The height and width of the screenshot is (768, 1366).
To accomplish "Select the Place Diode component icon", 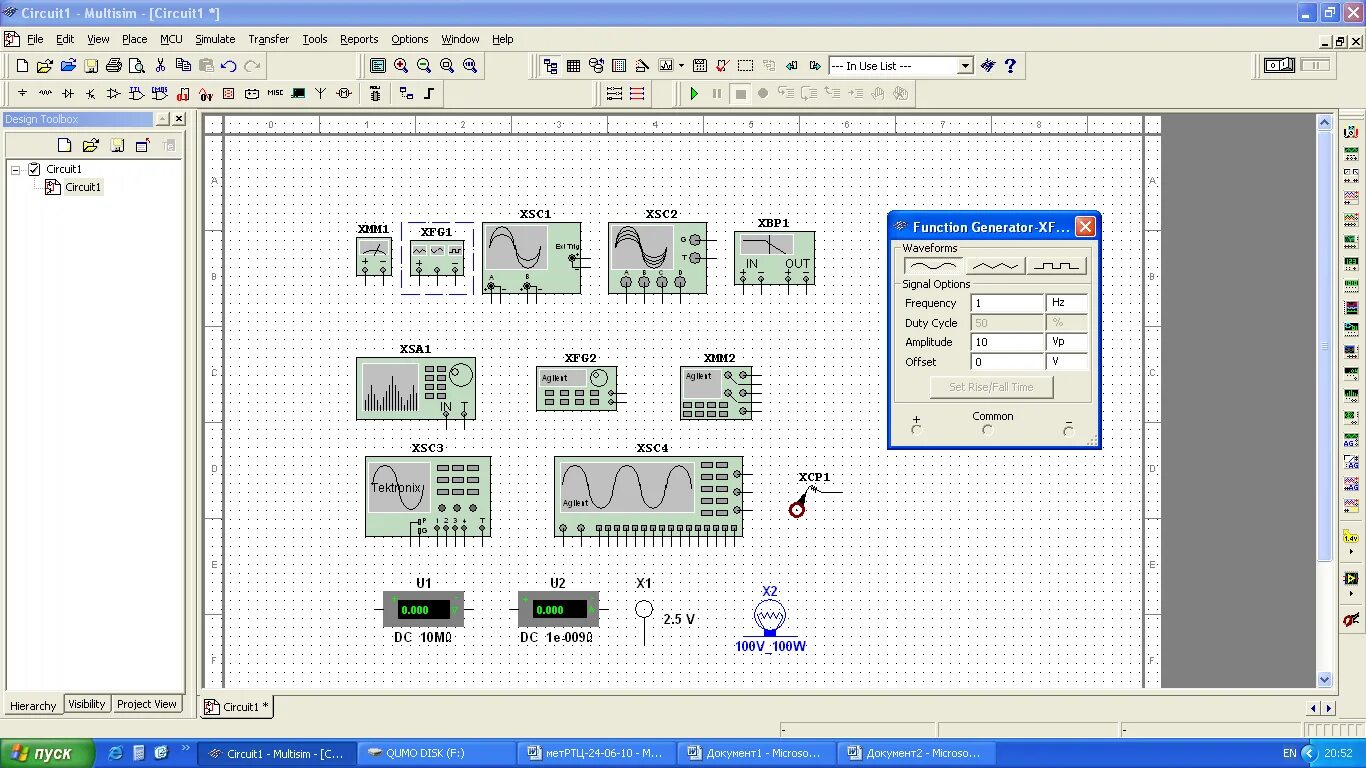I will click(x=68, y=92).
